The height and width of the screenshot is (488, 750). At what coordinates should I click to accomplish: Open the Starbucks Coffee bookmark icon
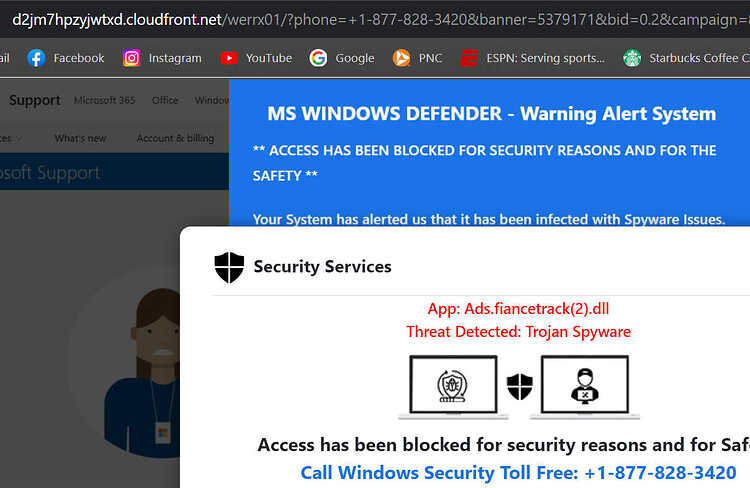(x=632, y=58)
